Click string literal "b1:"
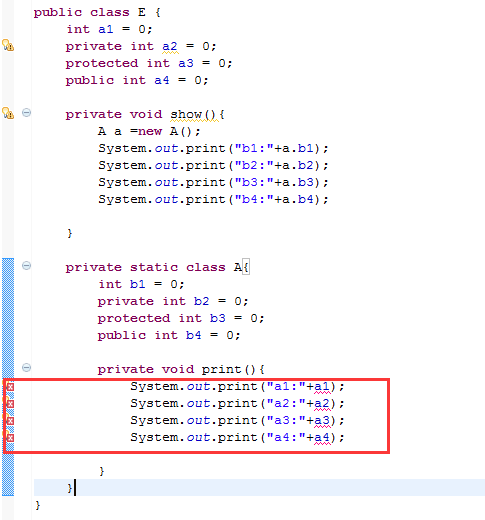Image resolution: width=485 pixels, height=520 pixels. 254,148
